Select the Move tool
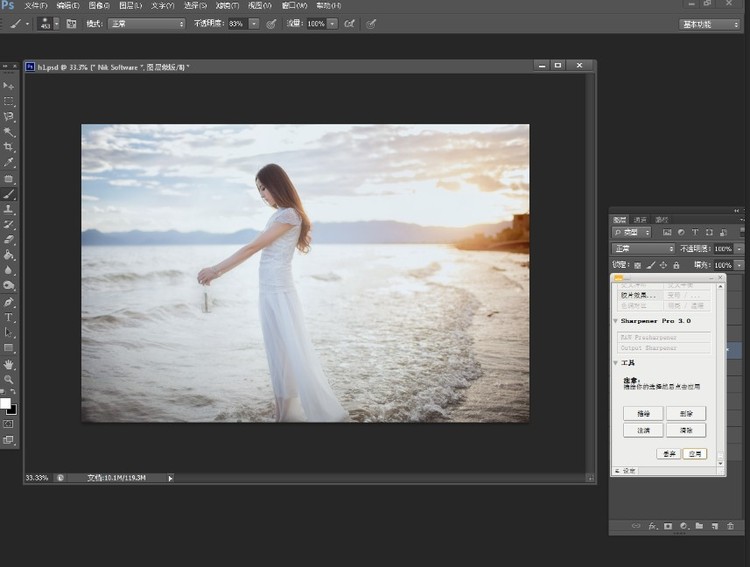The width and height of the screenshot is (750, 567). tap(9, 86)
